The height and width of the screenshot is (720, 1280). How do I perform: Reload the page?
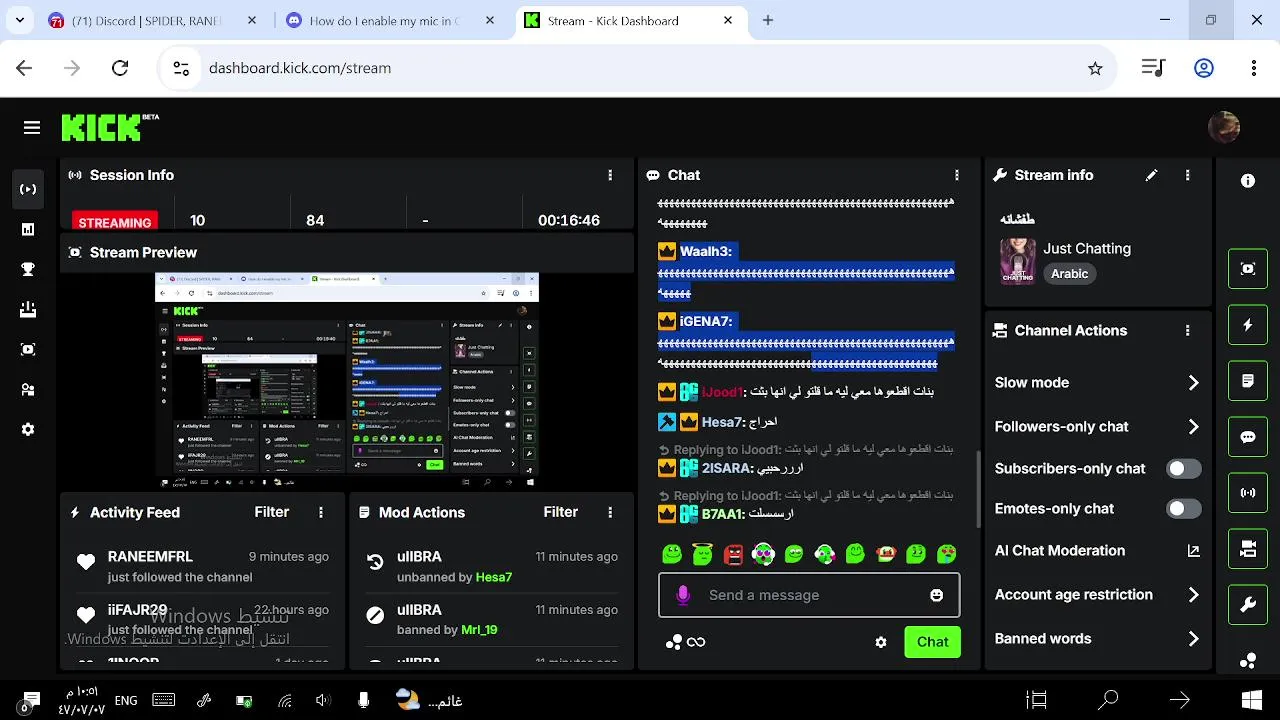120,68
